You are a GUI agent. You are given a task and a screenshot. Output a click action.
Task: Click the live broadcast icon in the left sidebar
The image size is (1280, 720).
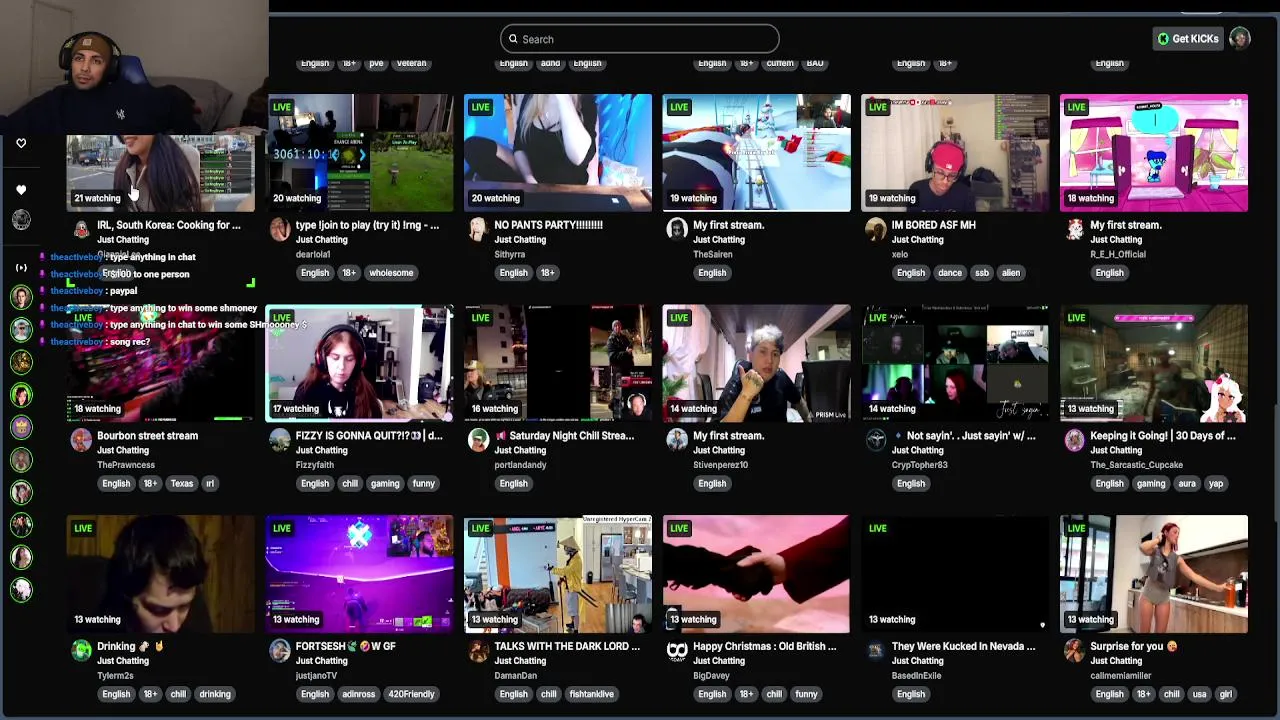21,267
